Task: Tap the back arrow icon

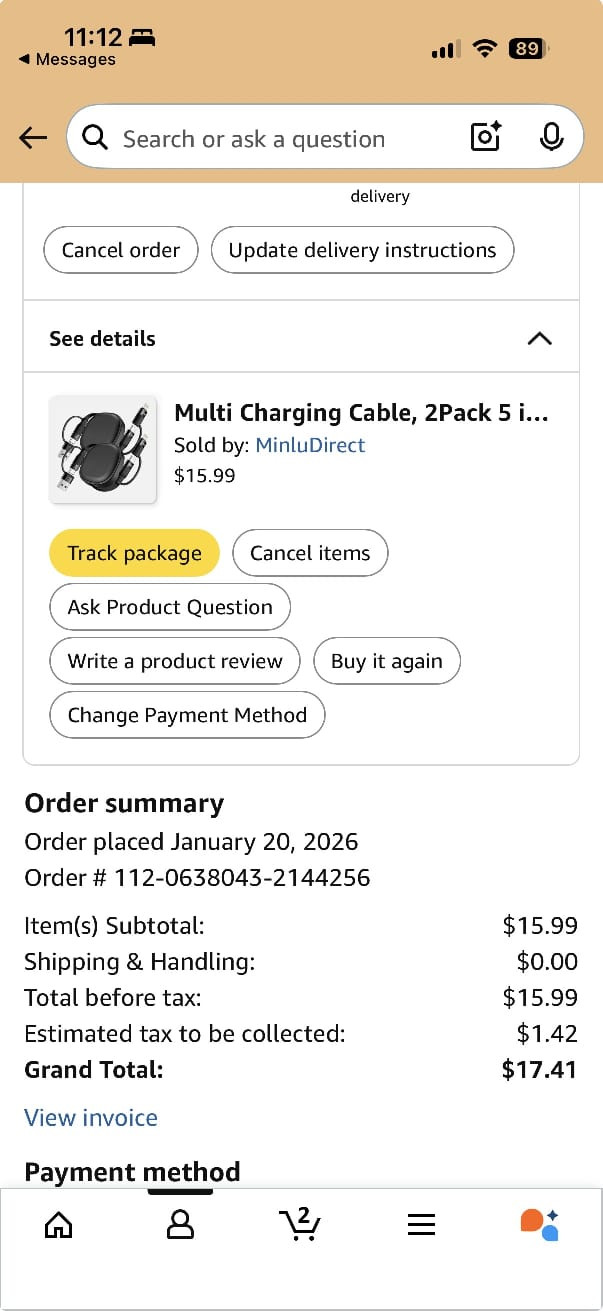Action: tap(33, 138)
